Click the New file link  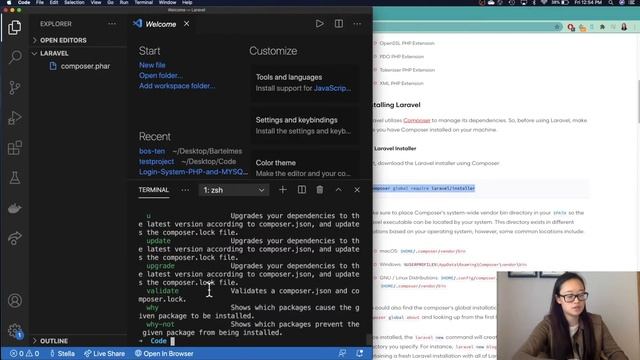152,65
